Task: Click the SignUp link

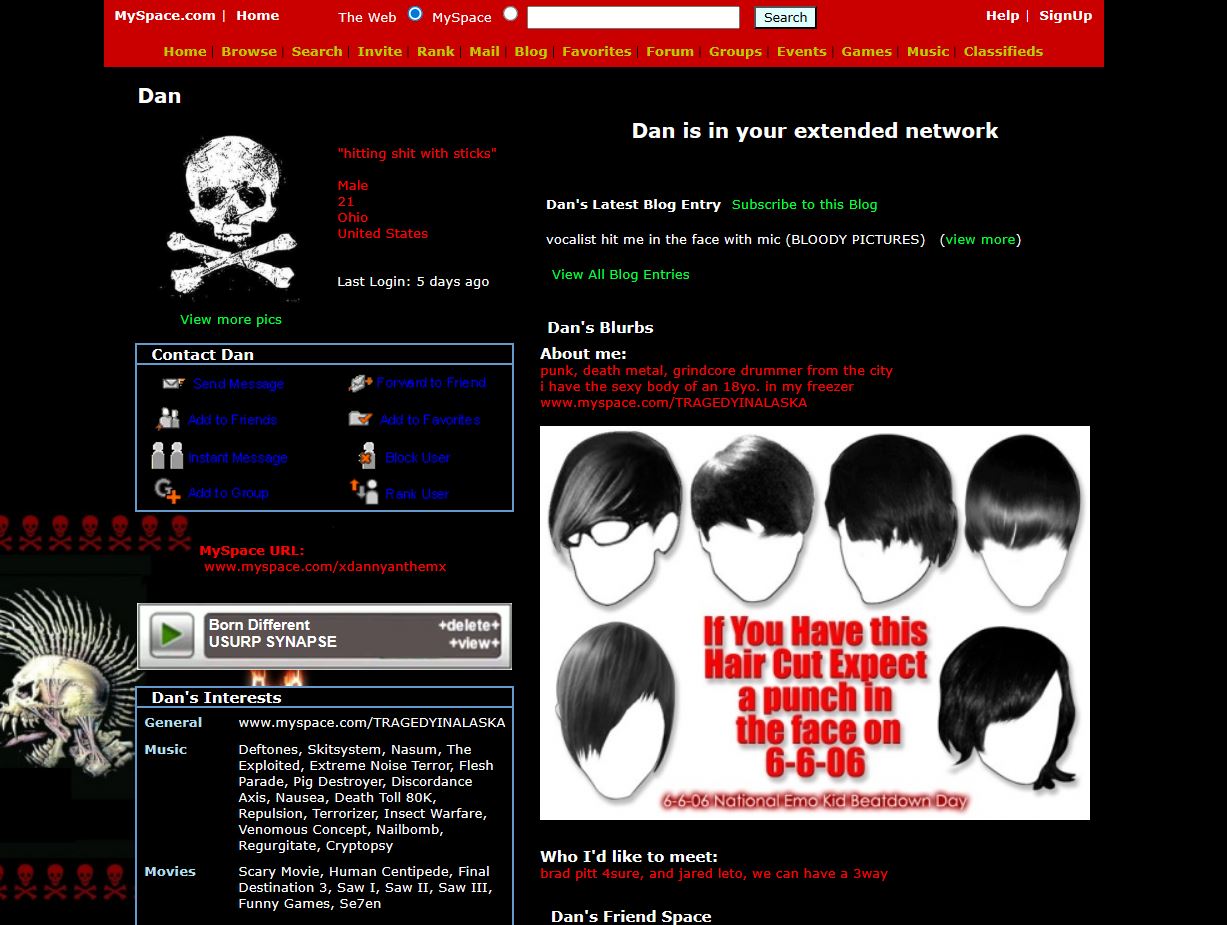Action: [1065, 16]
